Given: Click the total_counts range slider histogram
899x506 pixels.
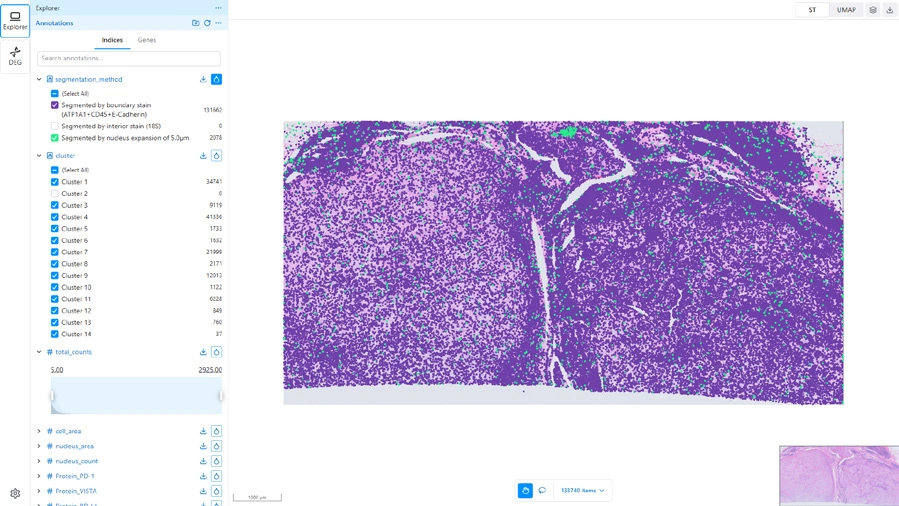Looking at the screenshot, I should 136,395.
